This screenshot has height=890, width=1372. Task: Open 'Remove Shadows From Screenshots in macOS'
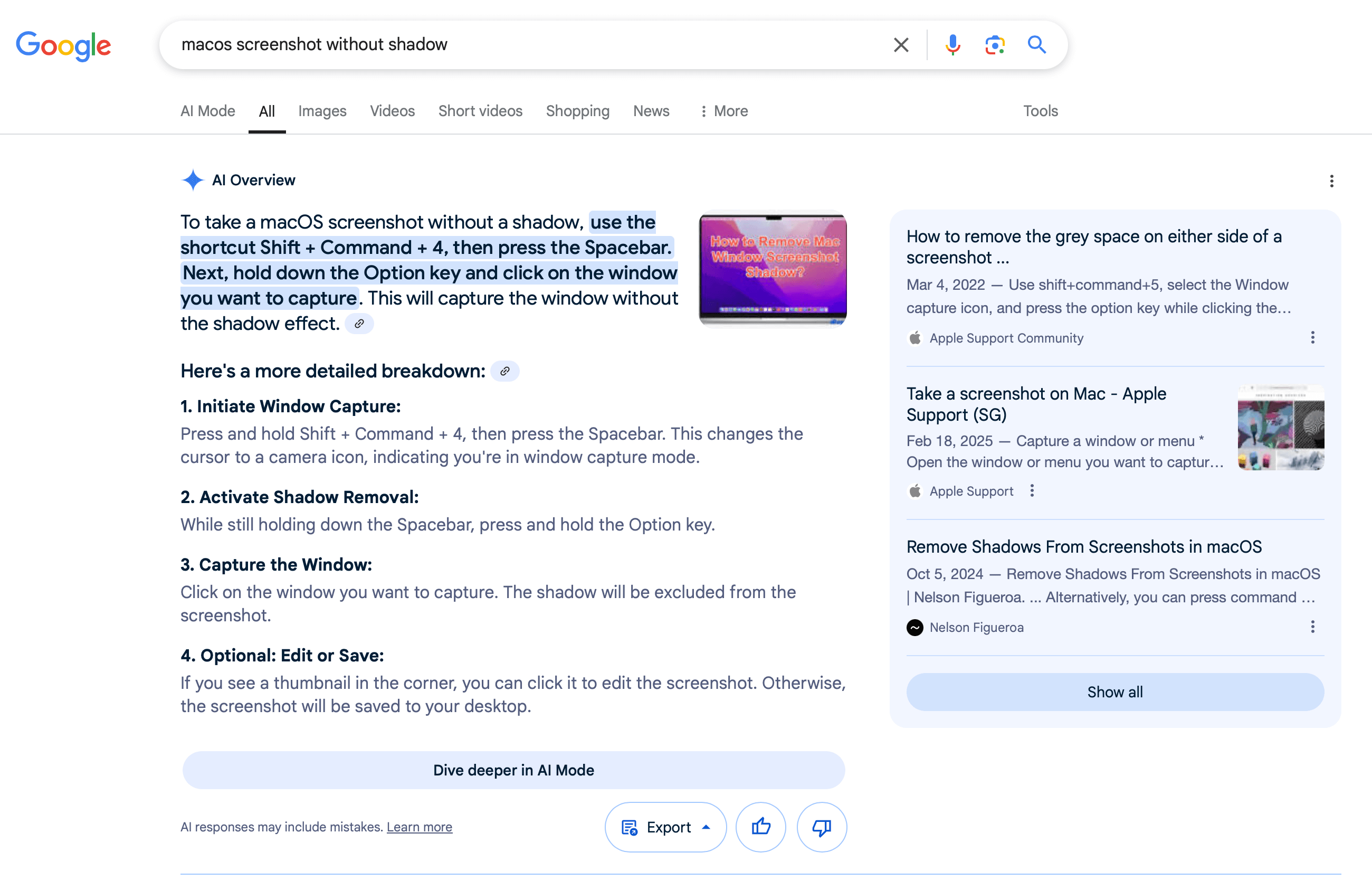click(x=1084, y=546)
